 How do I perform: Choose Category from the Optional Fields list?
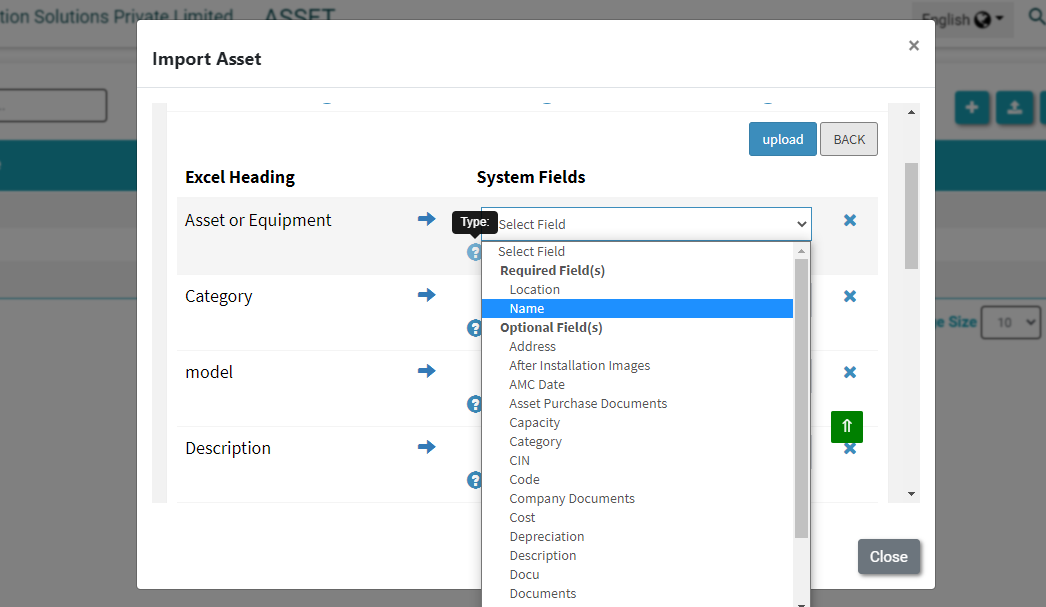point(536,441)
